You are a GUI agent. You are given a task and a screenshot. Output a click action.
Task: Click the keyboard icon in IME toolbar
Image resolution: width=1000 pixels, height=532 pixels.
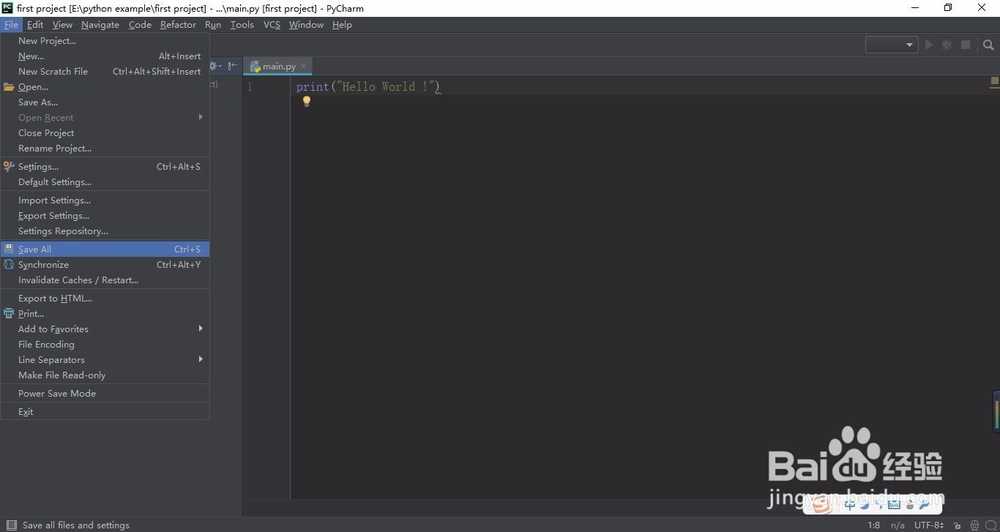[x=893, y=505]
